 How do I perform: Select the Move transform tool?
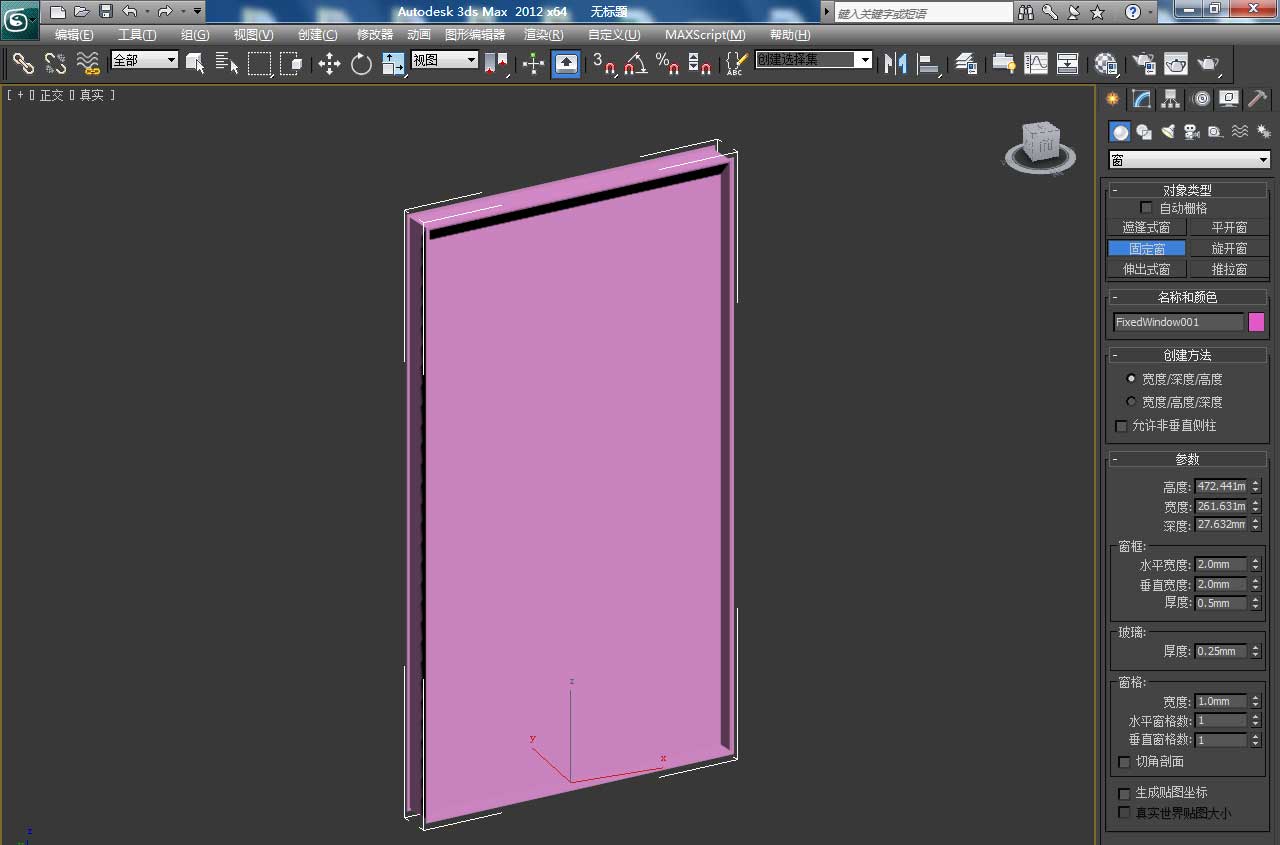click(x=329, y=64)
